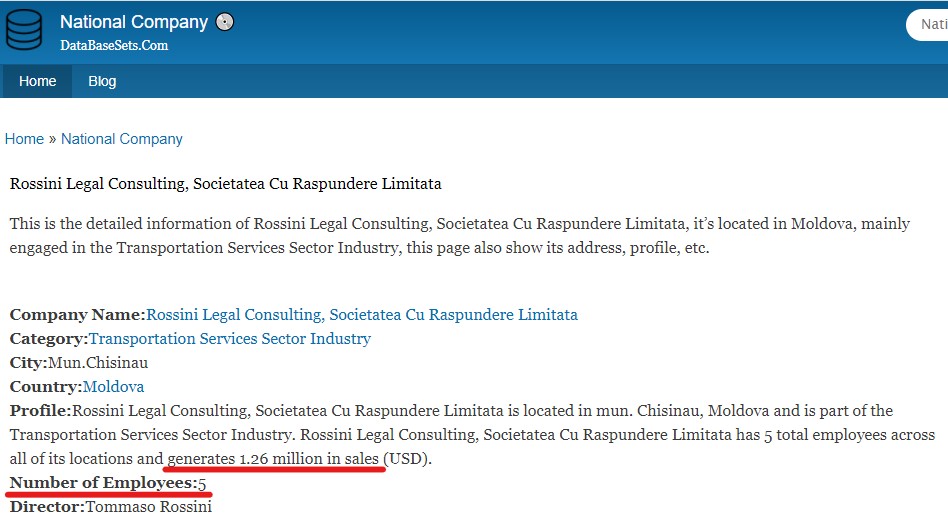The image size is (948, 531).
Task: Click the Company Name bold label
Action: point(77,314)
